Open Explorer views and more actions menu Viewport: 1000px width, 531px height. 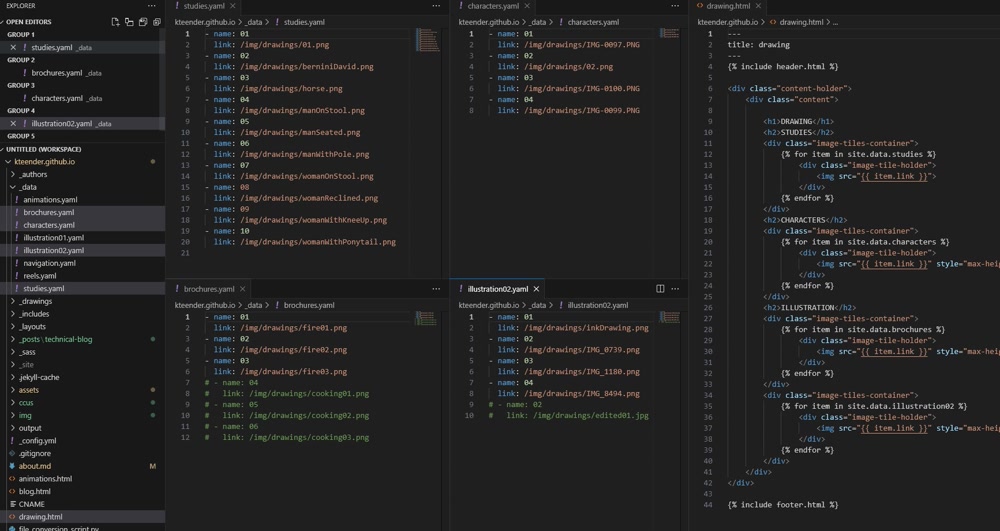coord(151,6)
